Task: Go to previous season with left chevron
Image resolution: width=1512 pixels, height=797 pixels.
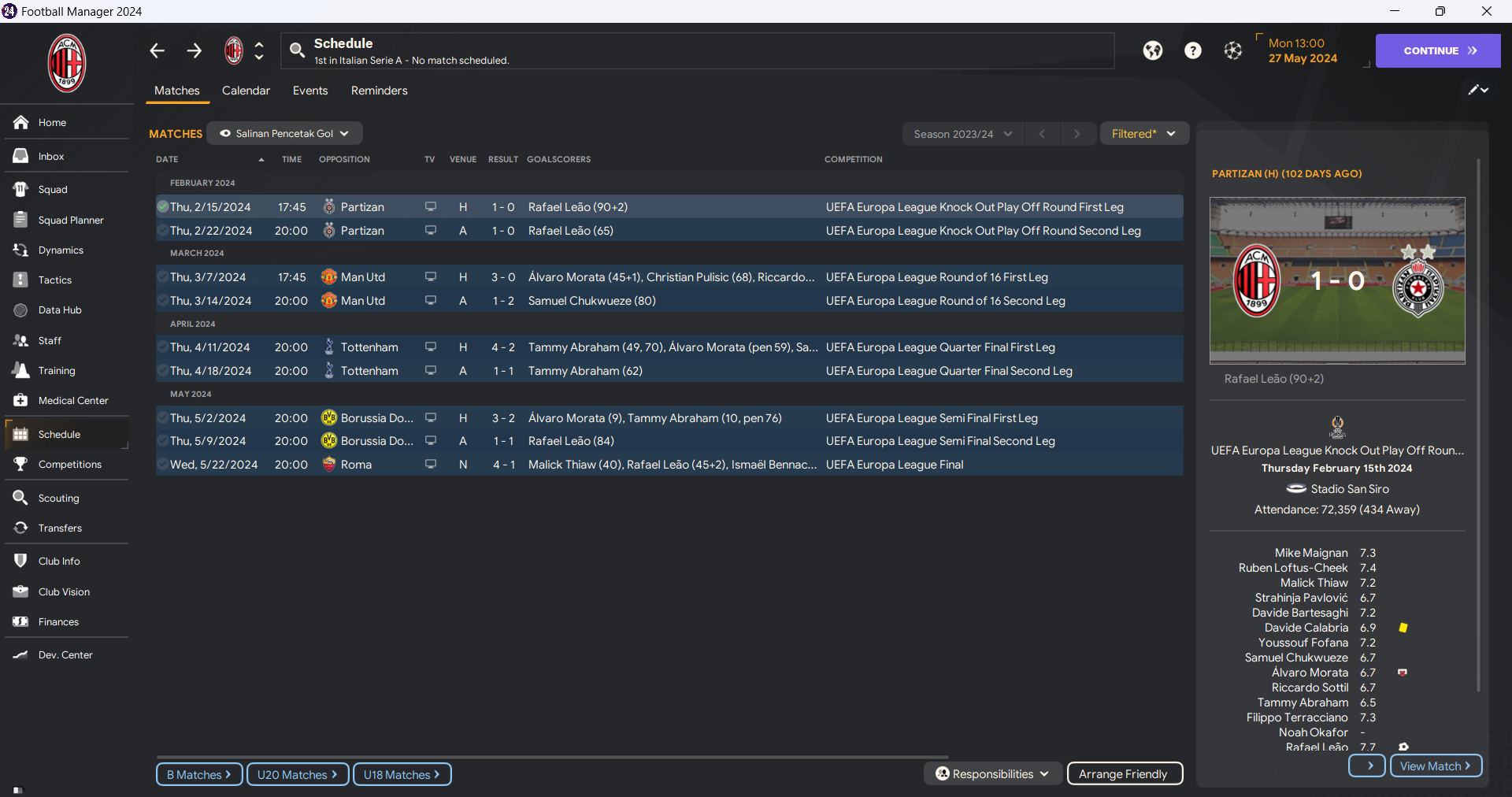Action: (x=1042, y=134)
